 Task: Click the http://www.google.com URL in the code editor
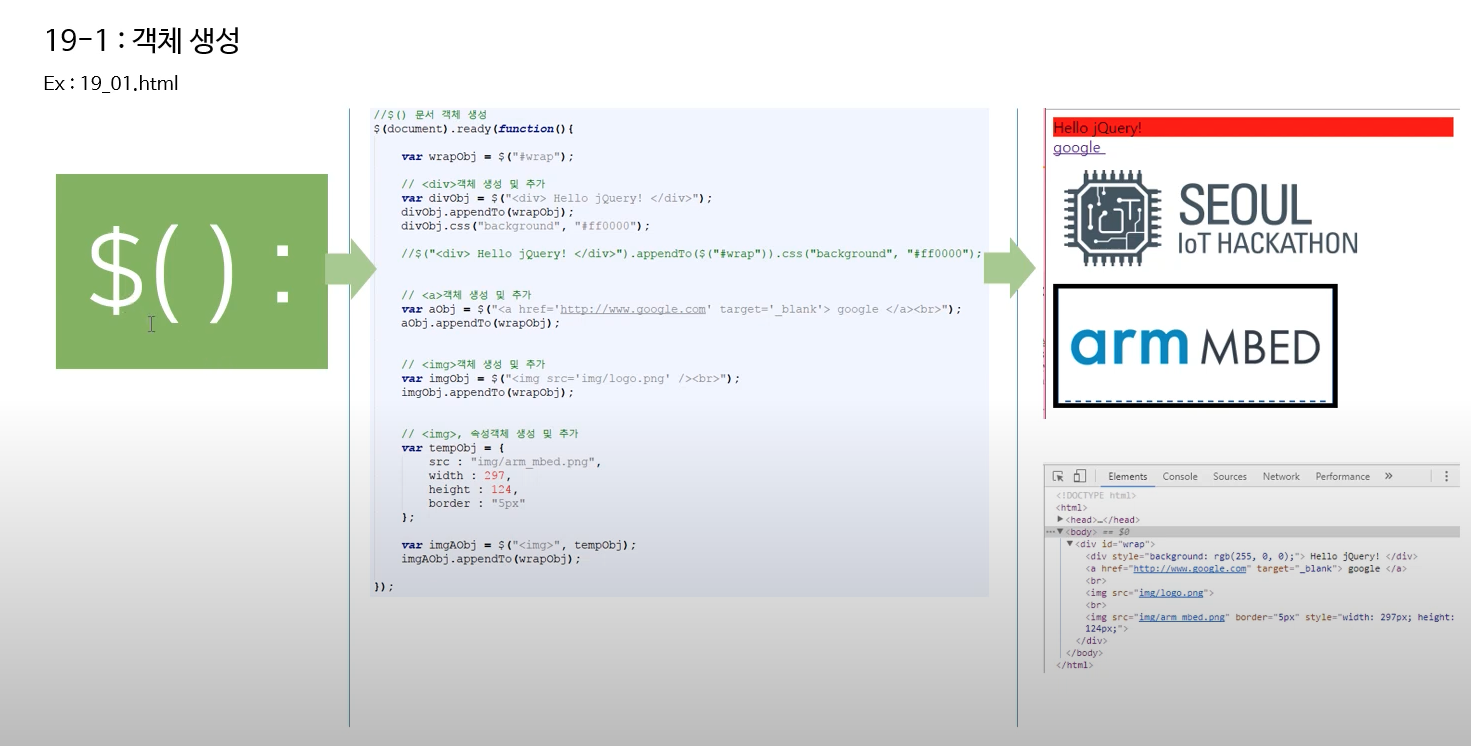(633, 309)
